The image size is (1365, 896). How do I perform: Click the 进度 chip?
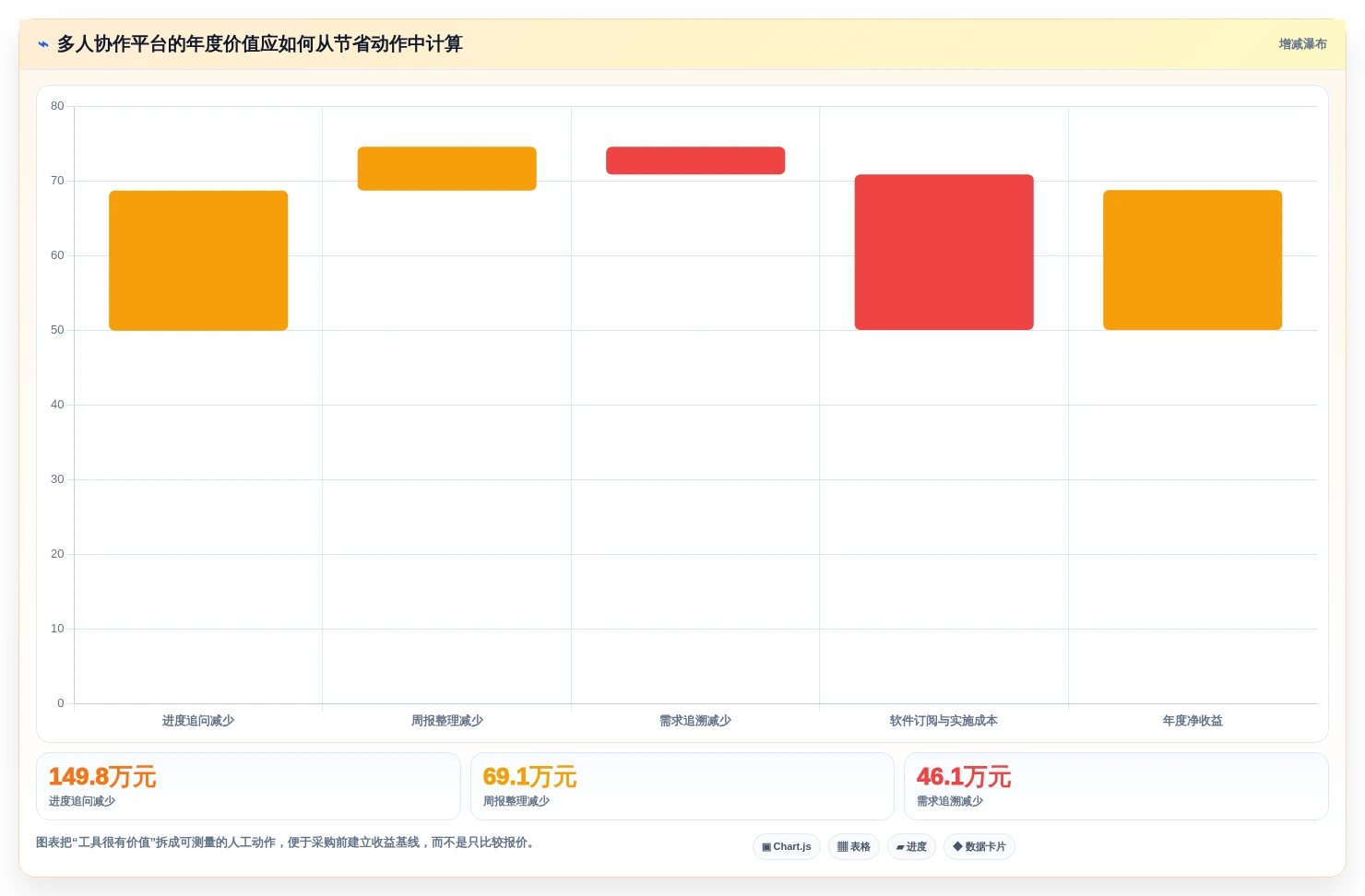[x=911, y=846]
